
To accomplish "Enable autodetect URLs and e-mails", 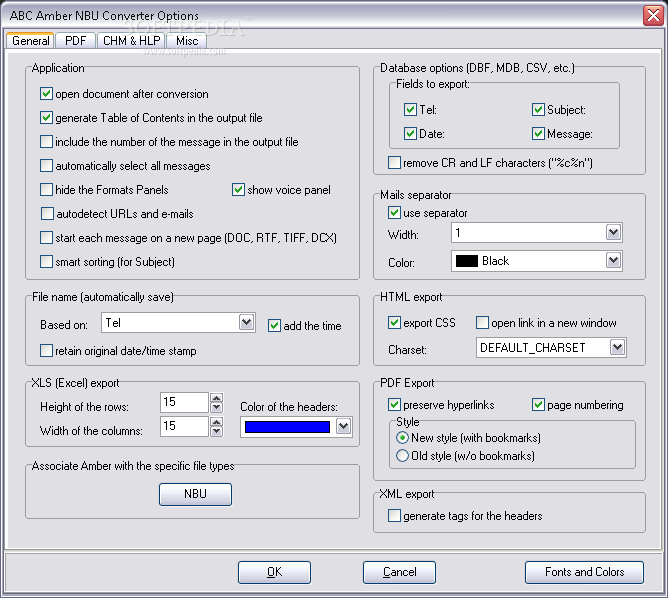I will 47,213.
